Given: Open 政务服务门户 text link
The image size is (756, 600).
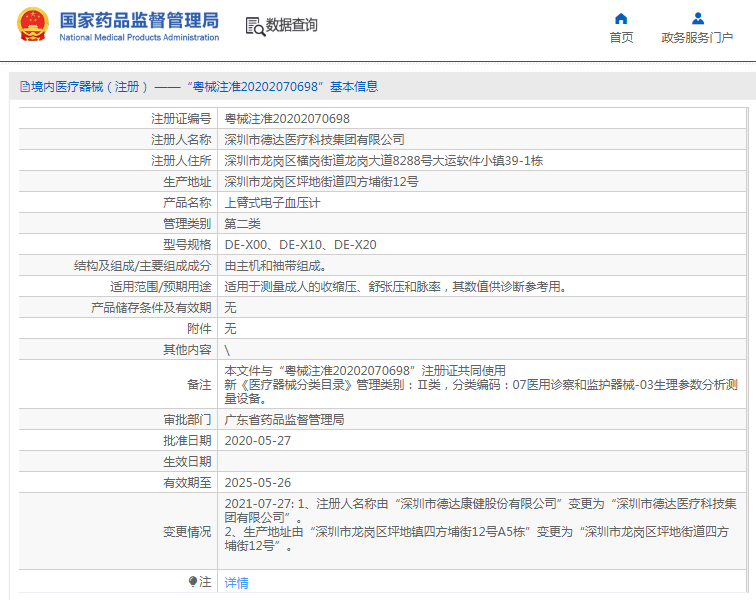Looking at the screenshot, I should click(697, 38).
